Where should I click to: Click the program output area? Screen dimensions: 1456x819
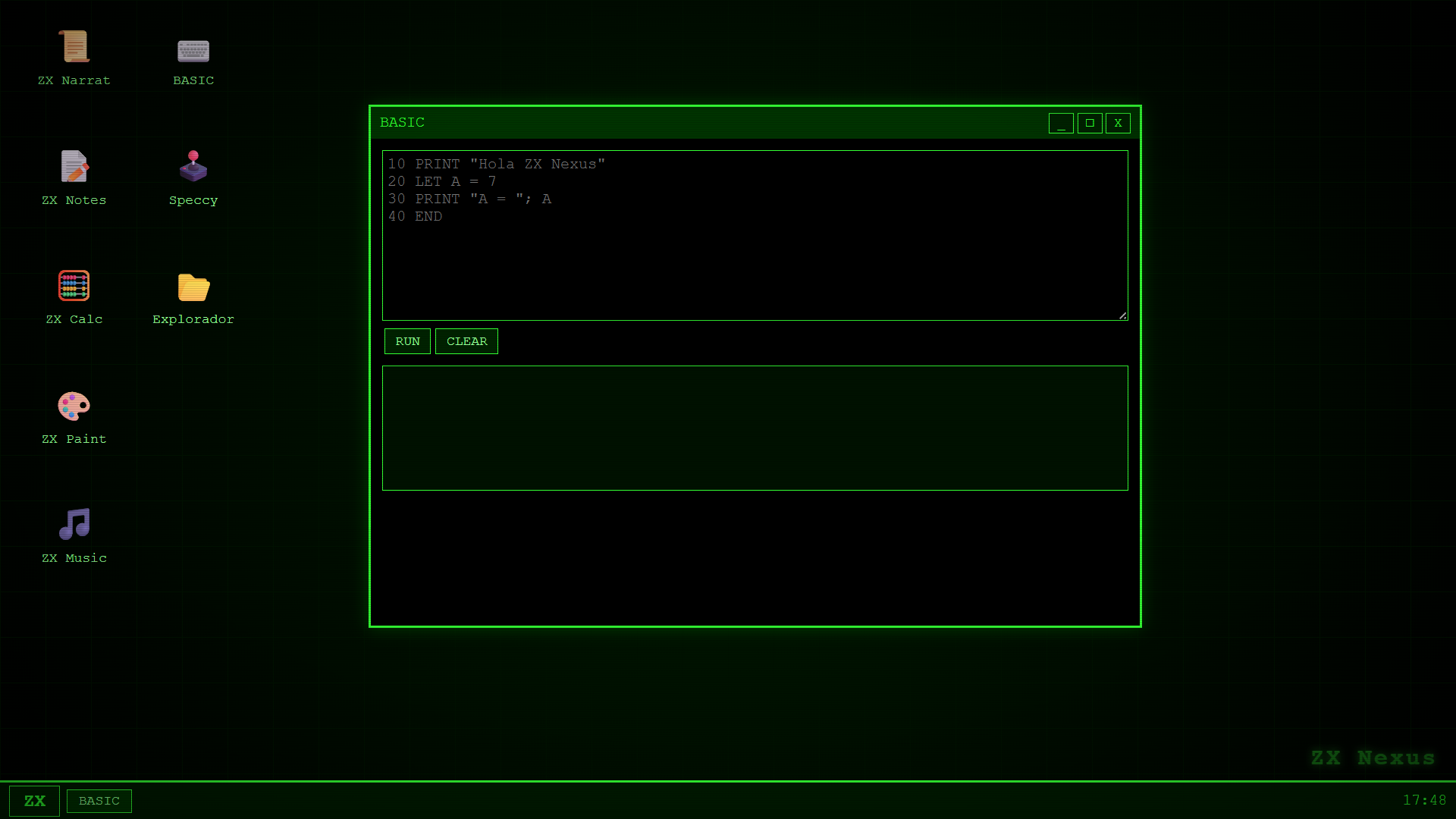tap(755, 428)
